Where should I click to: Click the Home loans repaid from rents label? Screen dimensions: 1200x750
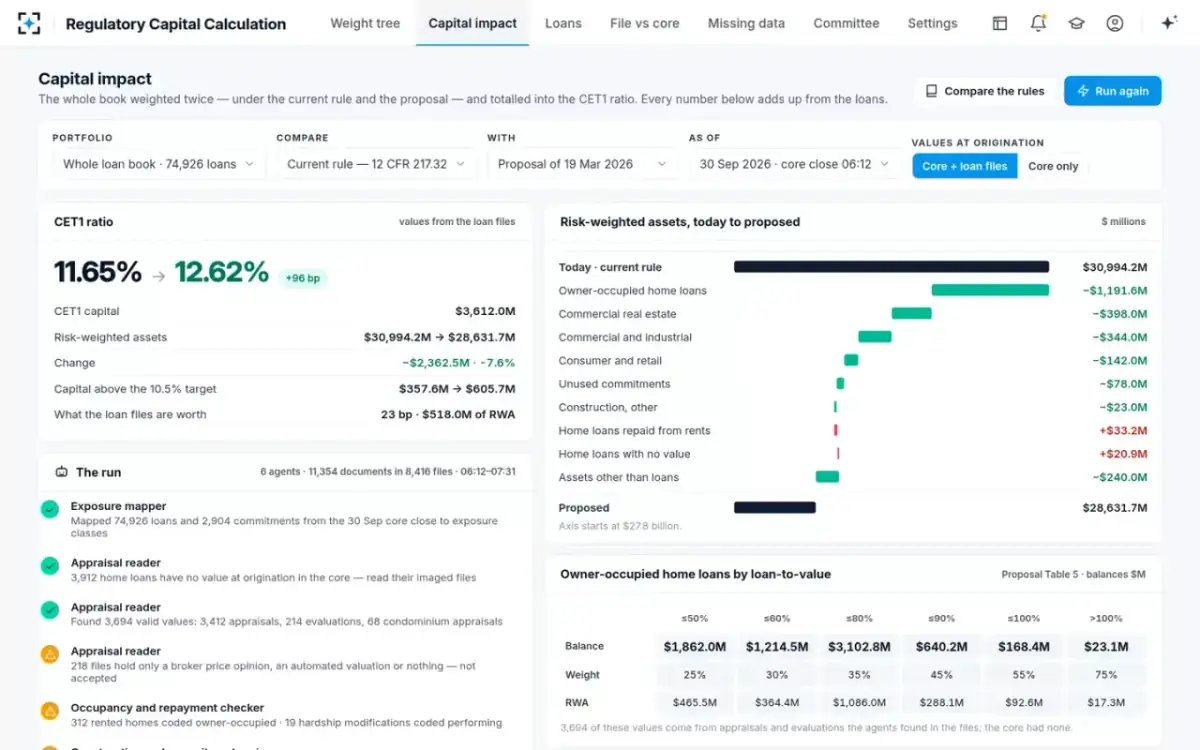[x=634, y=431]
